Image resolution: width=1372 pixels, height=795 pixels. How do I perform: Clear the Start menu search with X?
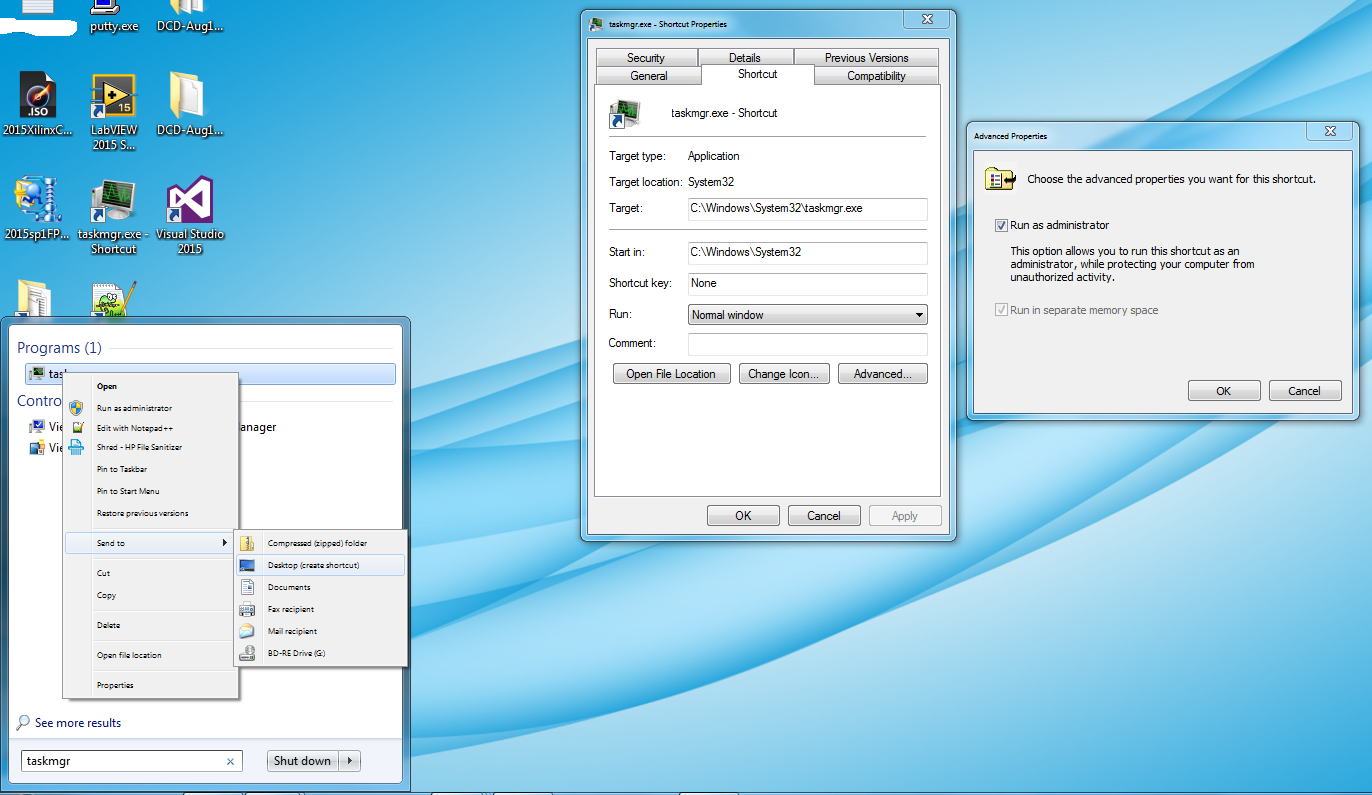(230, 761)
